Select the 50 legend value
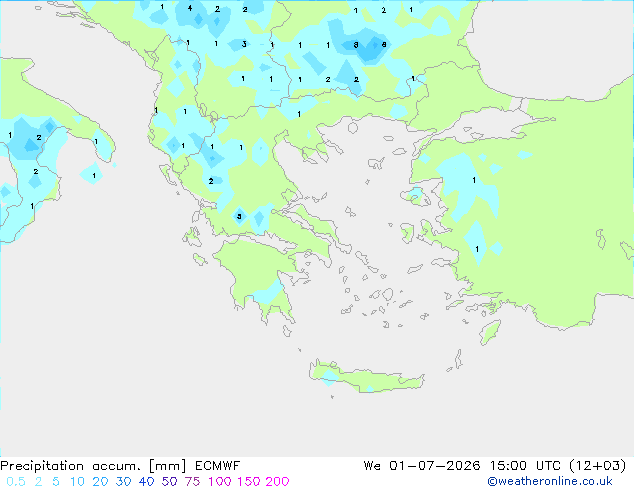Screen dimensions: 634x490 coord(169,482)
